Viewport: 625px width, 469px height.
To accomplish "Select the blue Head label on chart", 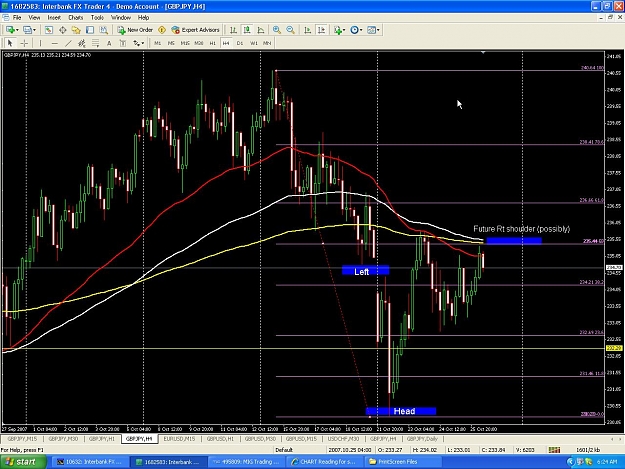I will point(401,411).
